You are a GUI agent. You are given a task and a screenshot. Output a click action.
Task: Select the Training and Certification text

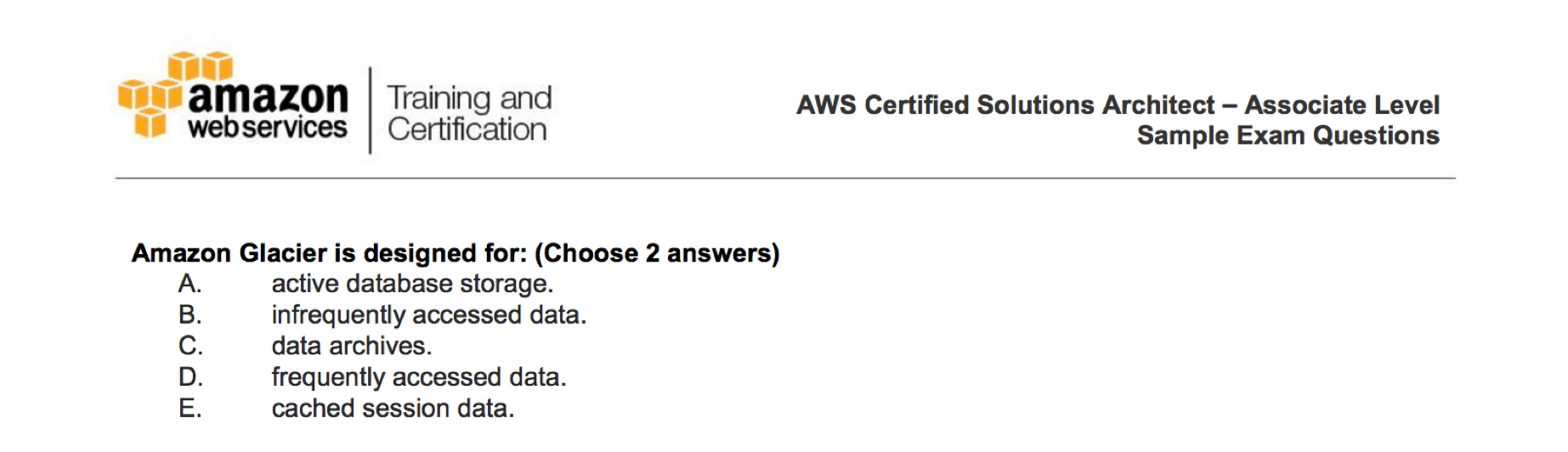(469, 113)
